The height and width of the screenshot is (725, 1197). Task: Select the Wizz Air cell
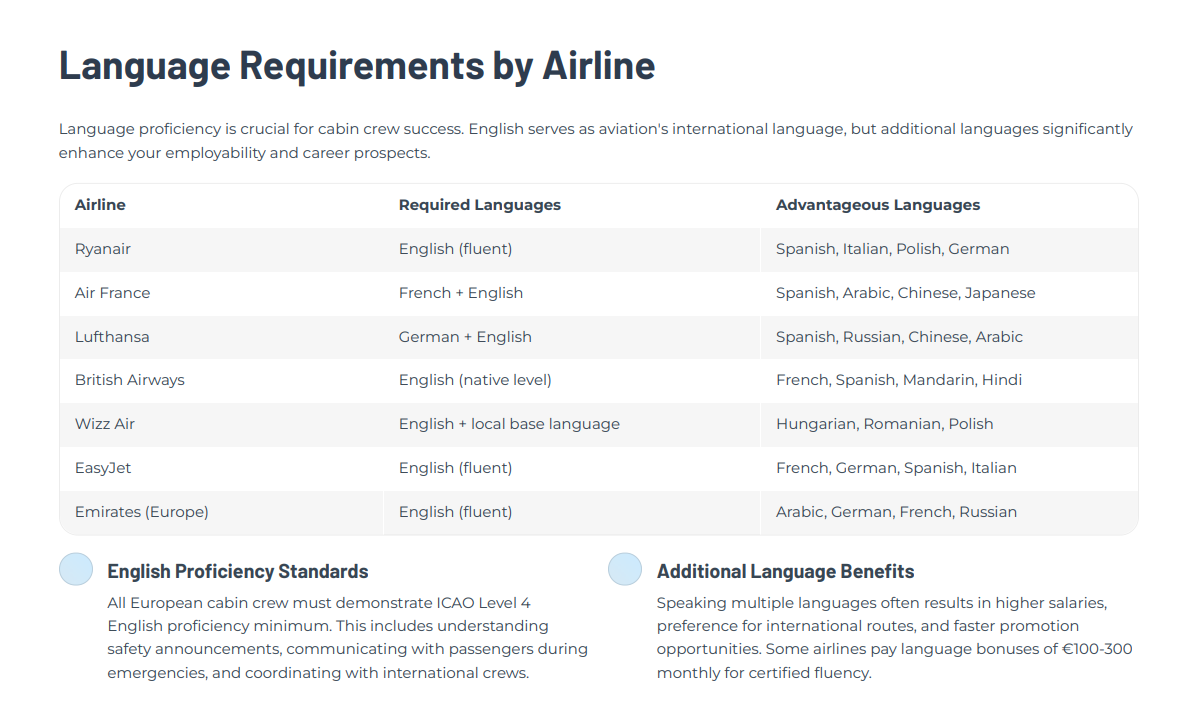pyautogui.click(x=105, y=424)
